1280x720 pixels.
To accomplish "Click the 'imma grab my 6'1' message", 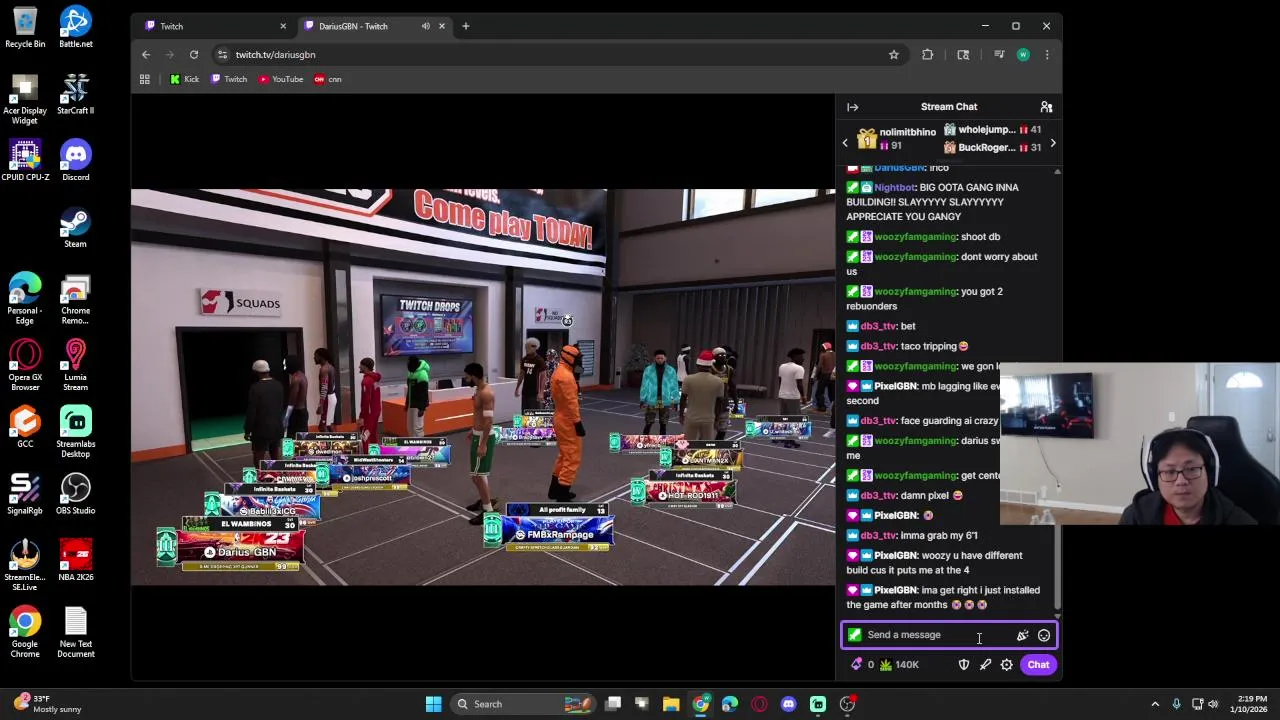I will (x=939, y=535).
